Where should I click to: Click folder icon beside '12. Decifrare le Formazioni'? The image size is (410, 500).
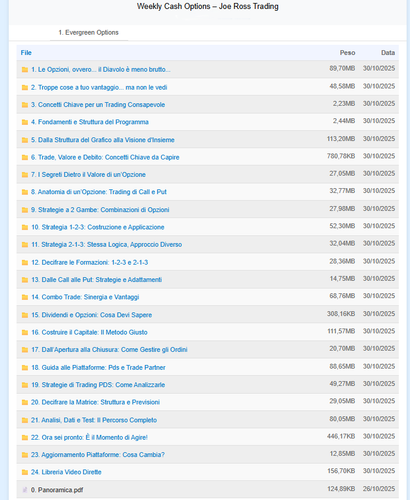click(x=25, y=263)
